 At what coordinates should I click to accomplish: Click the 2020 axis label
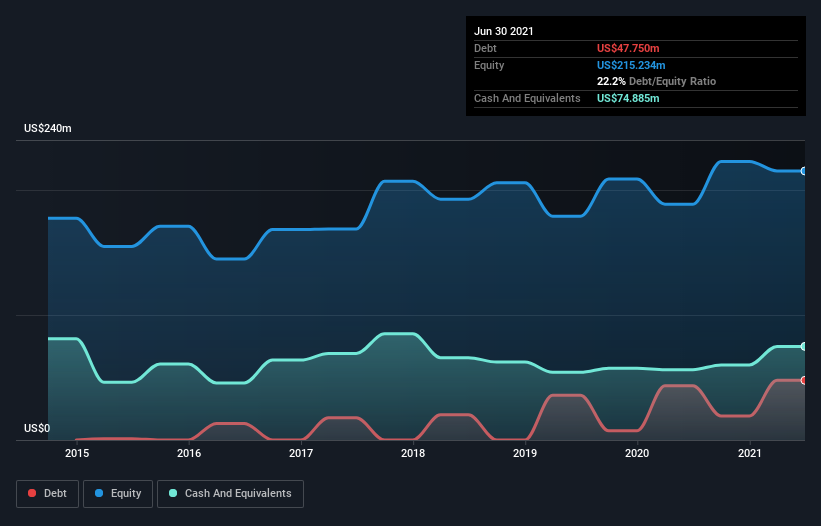point(637,453)
